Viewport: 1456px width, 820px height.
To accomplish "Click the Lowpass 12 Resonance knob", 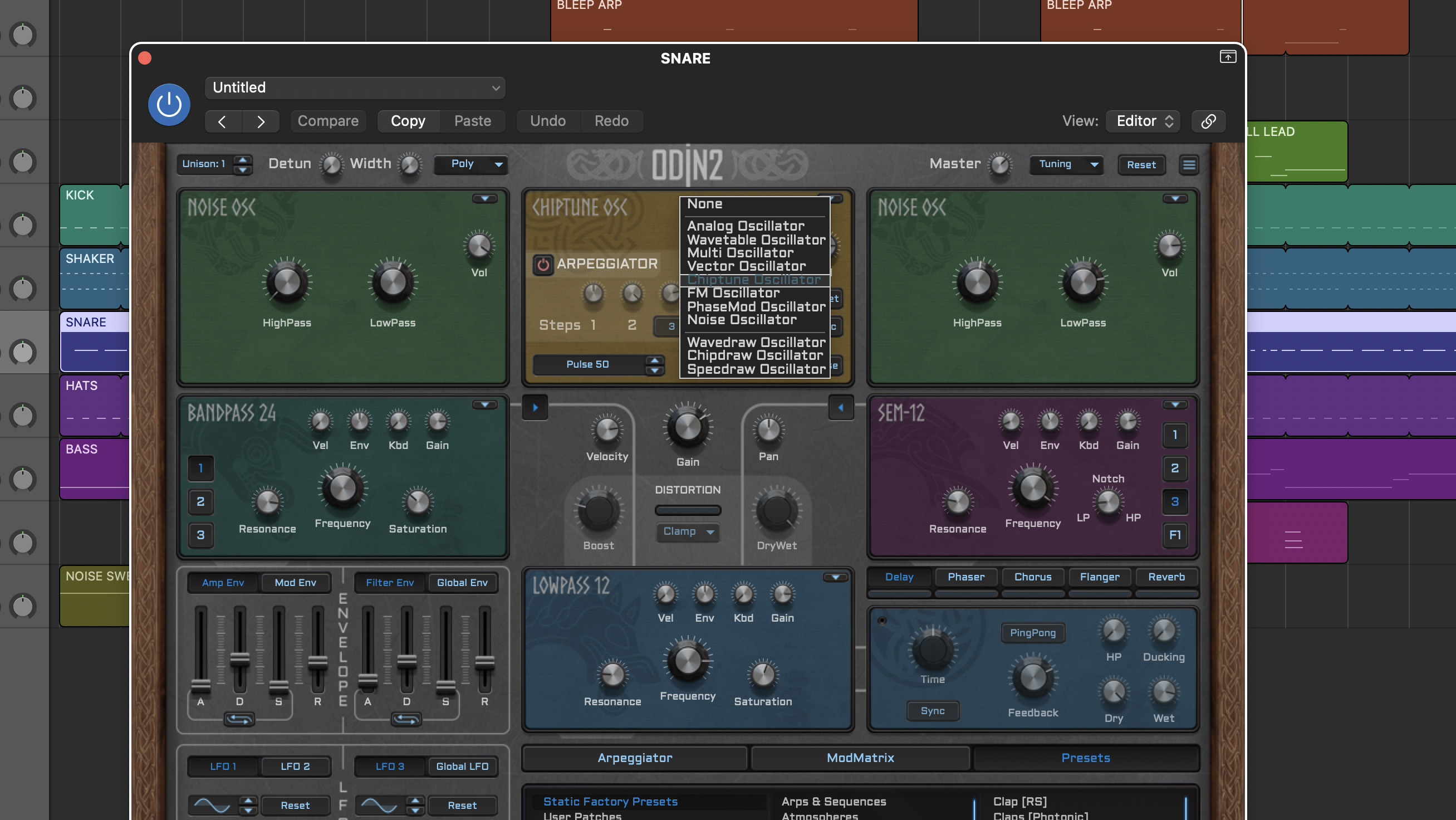I will (x=612, y=674).
